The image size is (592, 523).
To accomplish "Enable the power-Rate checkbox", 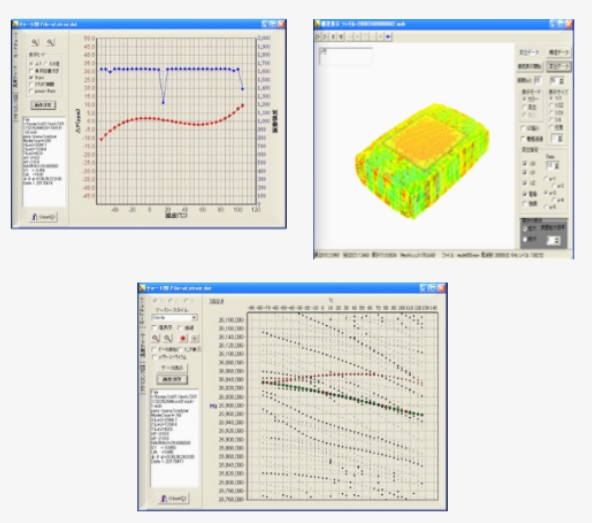I will tap(31, 91).
